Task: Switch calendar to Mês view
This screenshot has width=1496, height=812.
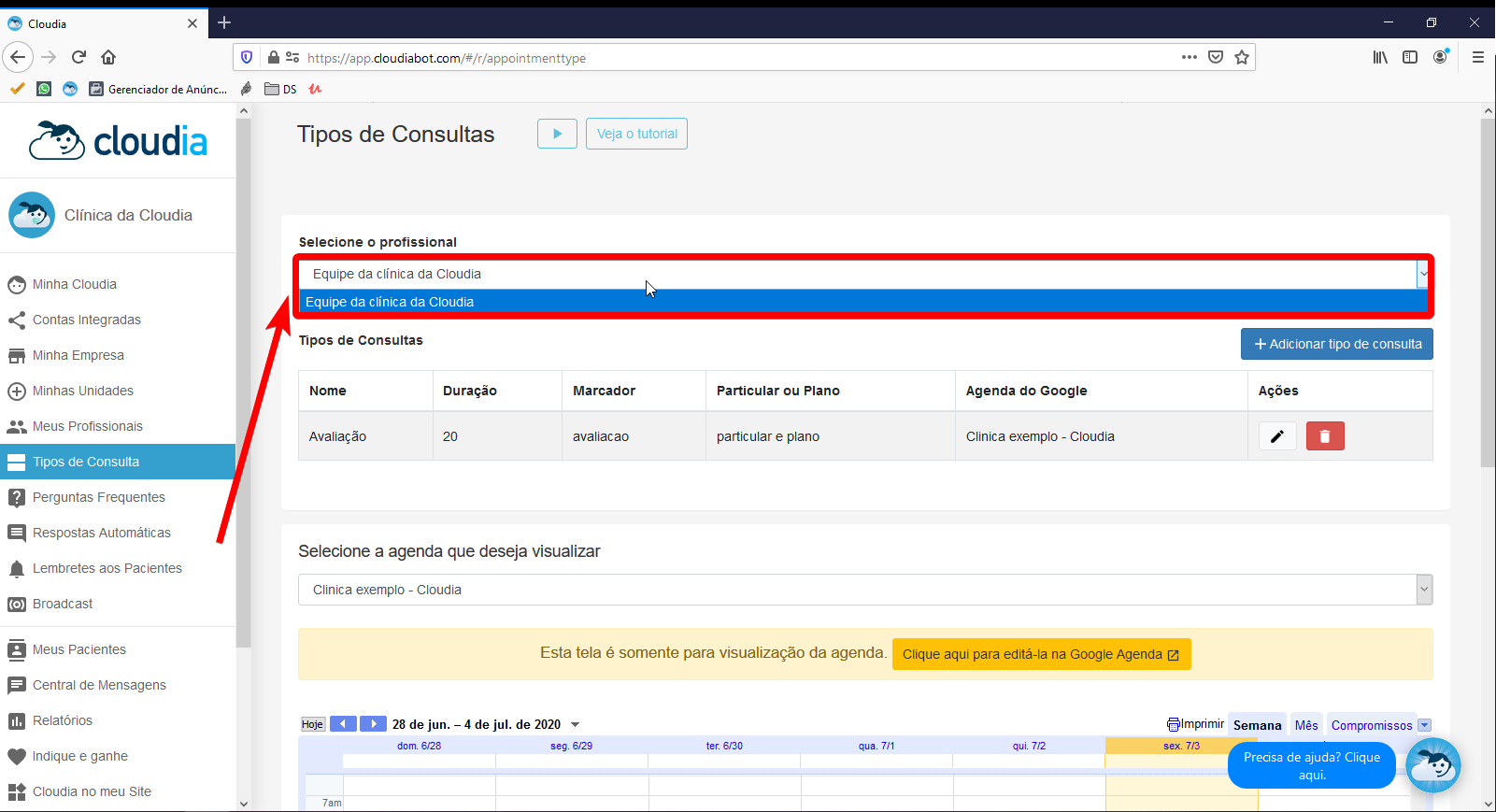Action: 1306,725
